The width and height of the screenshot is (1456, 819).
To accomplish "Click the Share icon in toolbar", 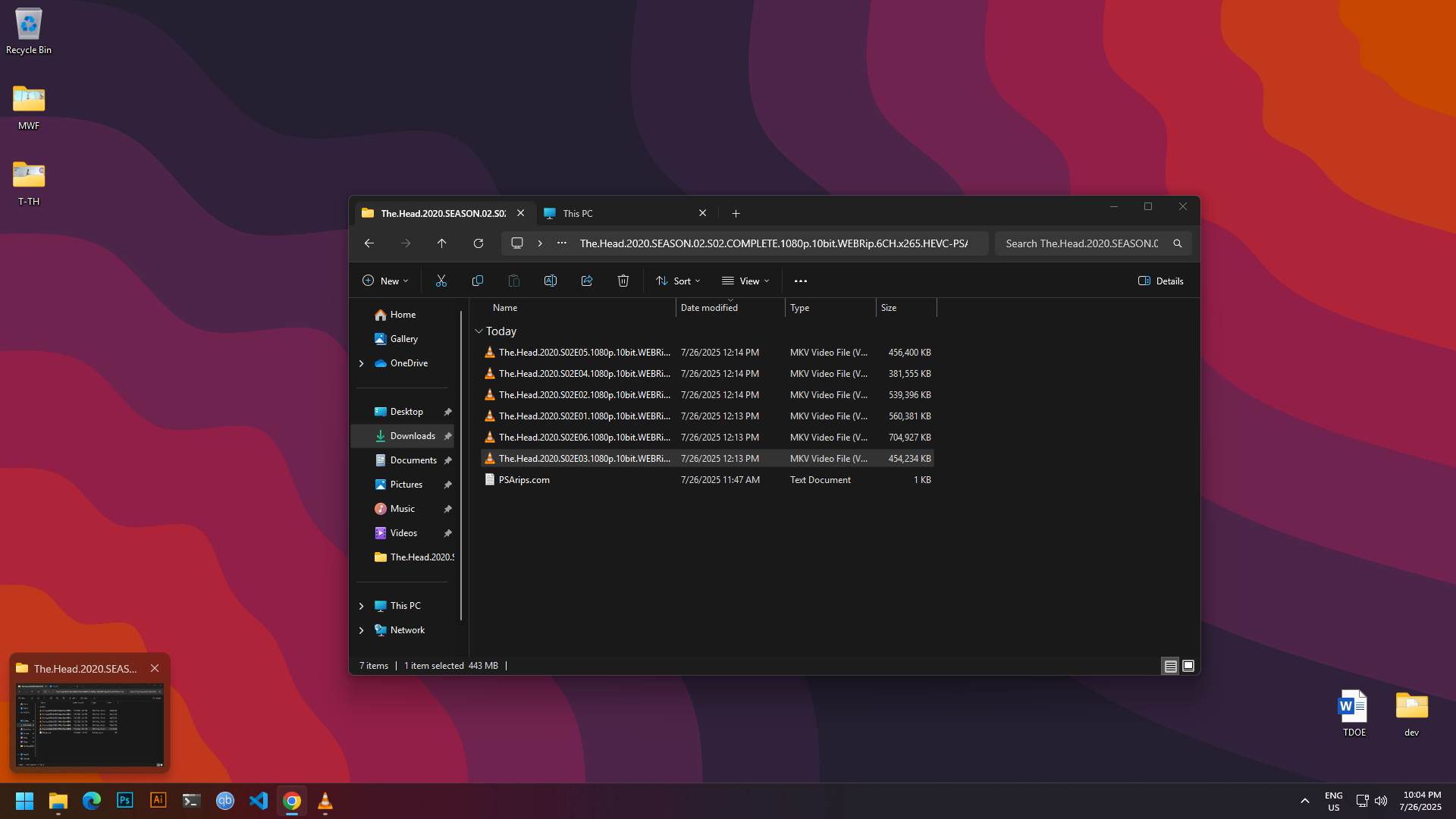I will point(587,281).
